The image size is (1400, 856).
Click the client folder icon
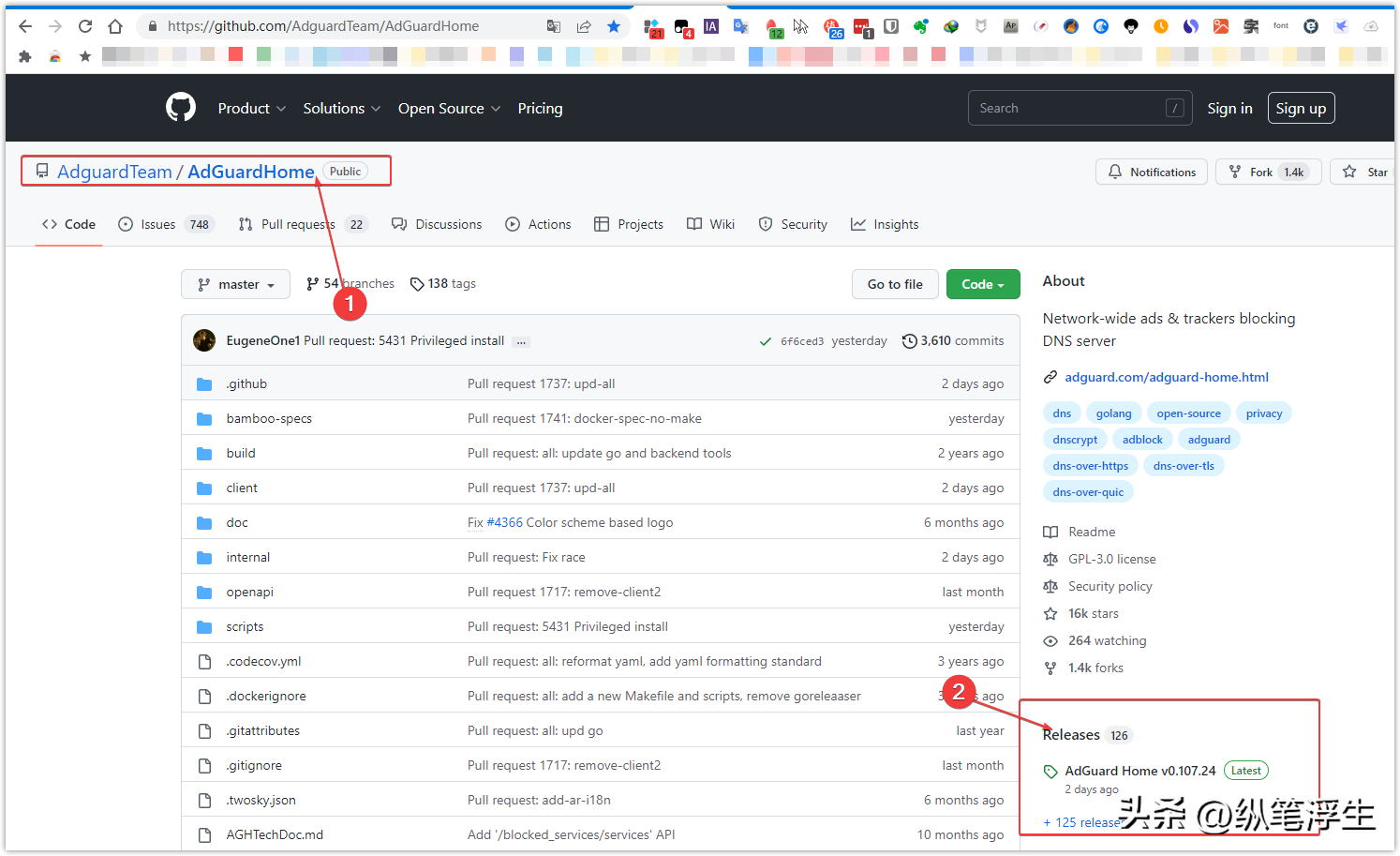coord(204,488)
